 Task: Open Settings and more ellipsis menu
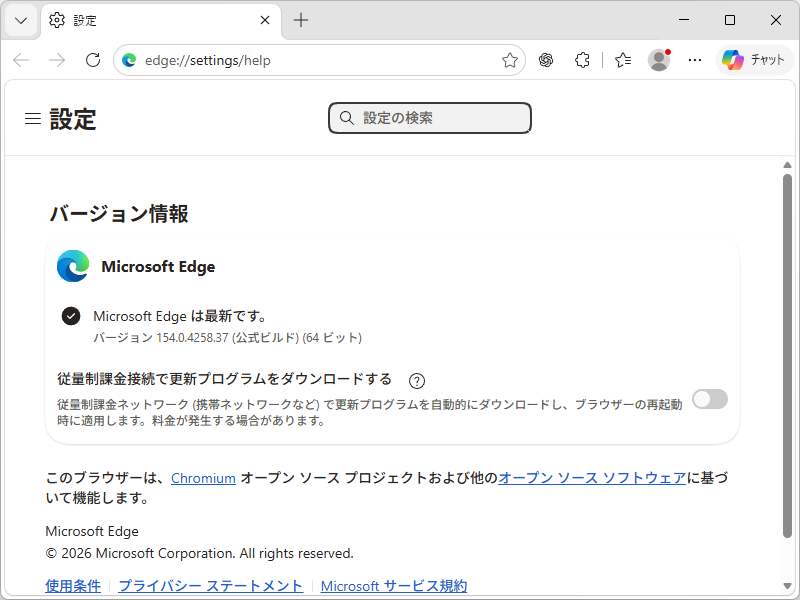[x=695, y=60]
